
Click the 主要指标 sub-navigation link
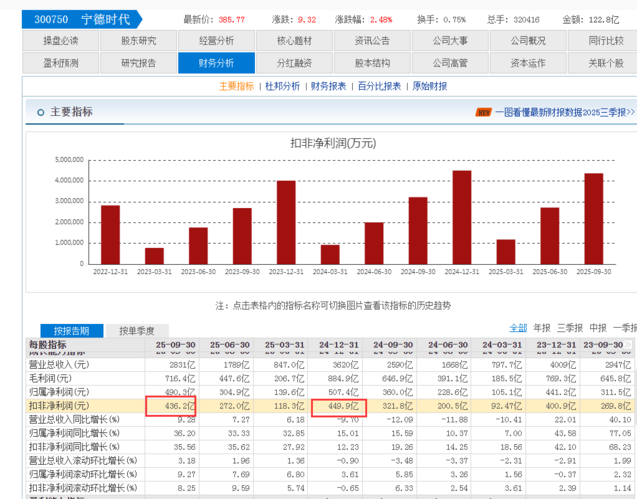236,86
